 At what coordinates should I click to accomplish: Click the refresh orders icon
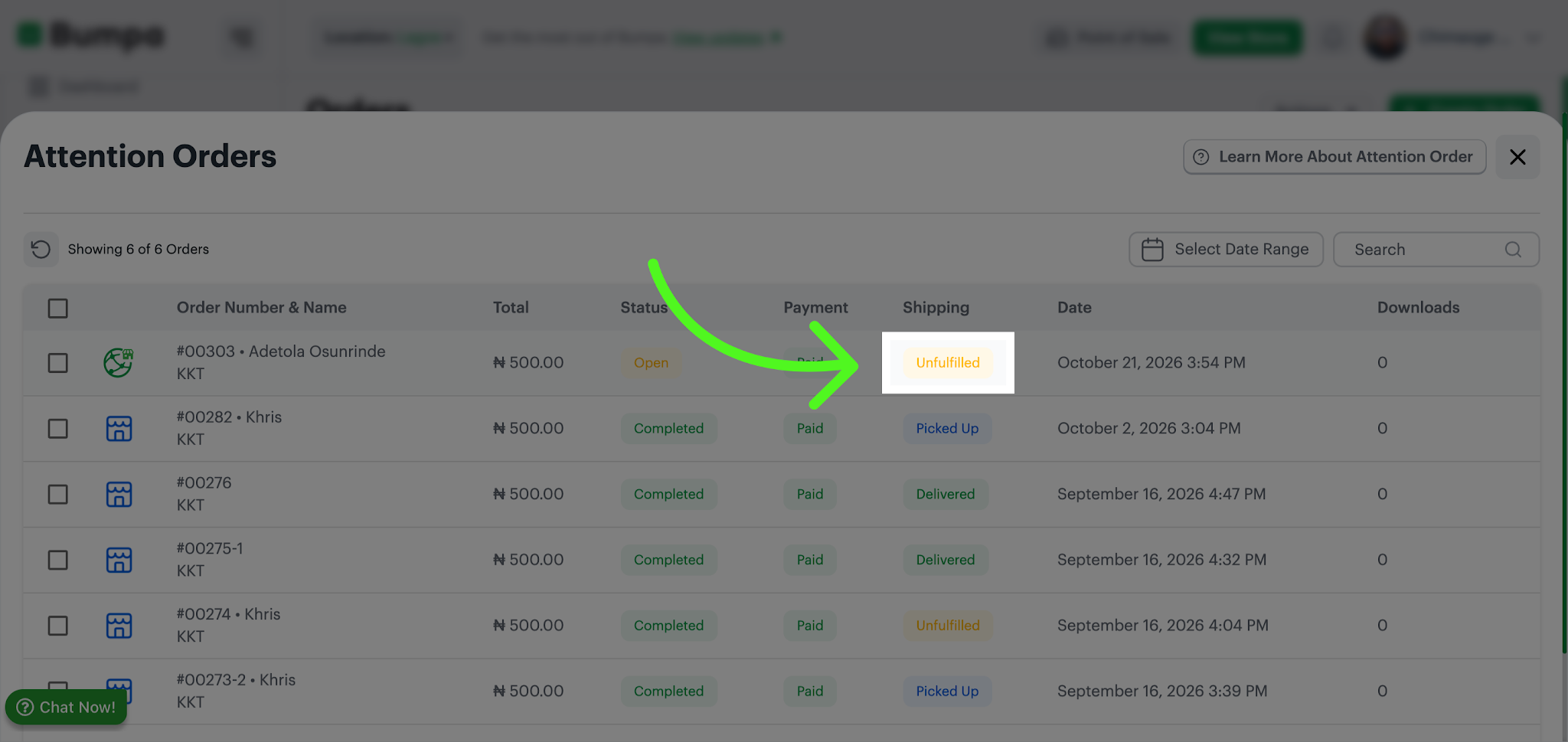point(41,250)
